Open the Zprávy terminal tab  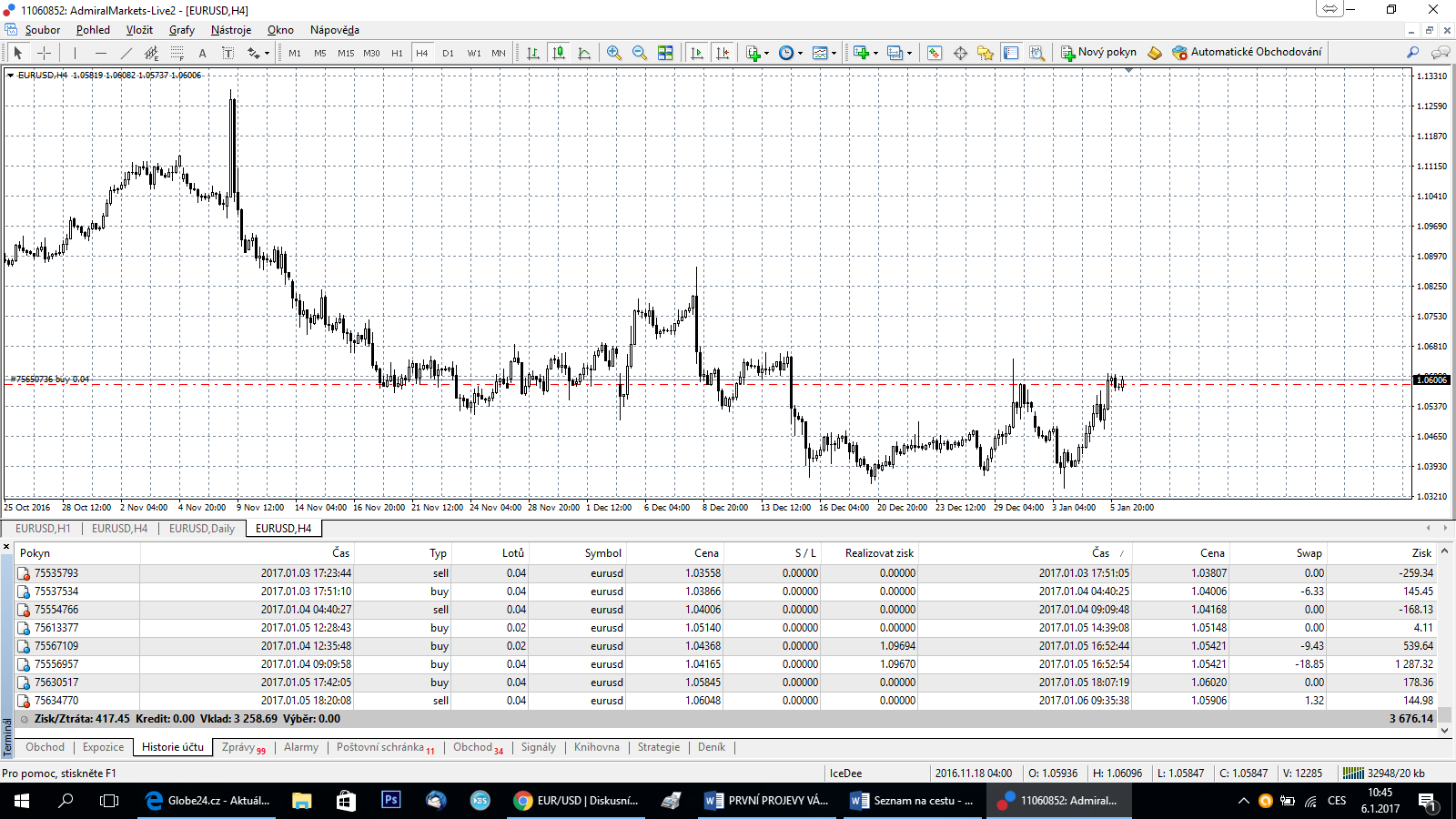tap(243, 747)
